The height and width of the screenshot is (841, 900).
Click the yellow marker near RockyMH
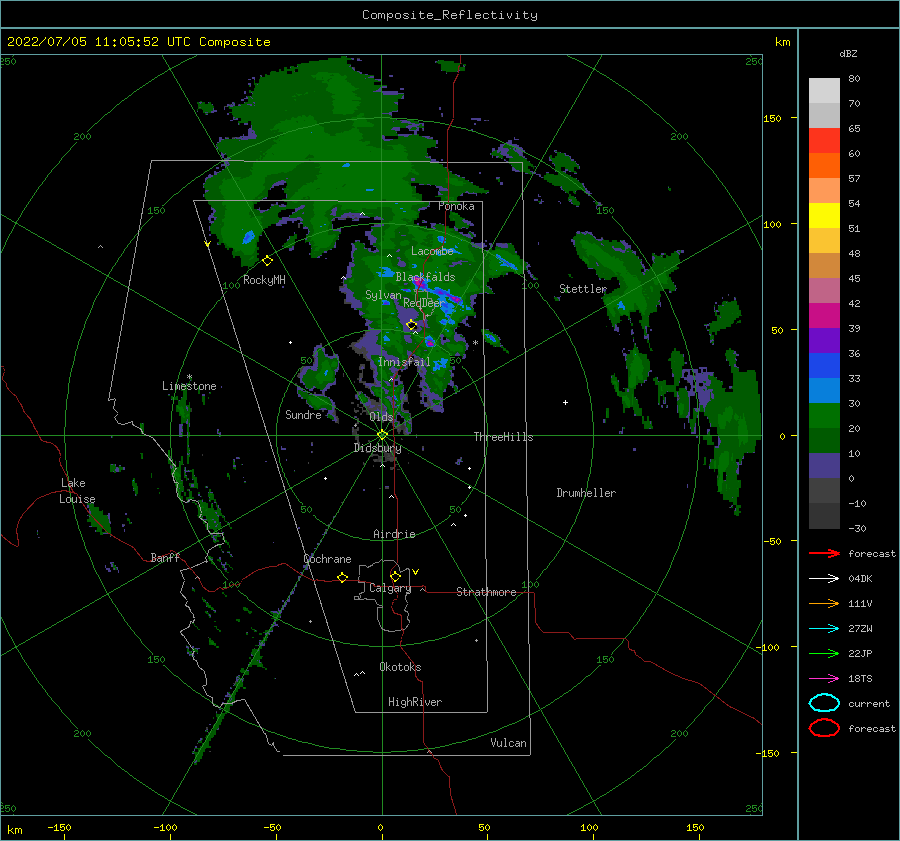tap(267, 261)
